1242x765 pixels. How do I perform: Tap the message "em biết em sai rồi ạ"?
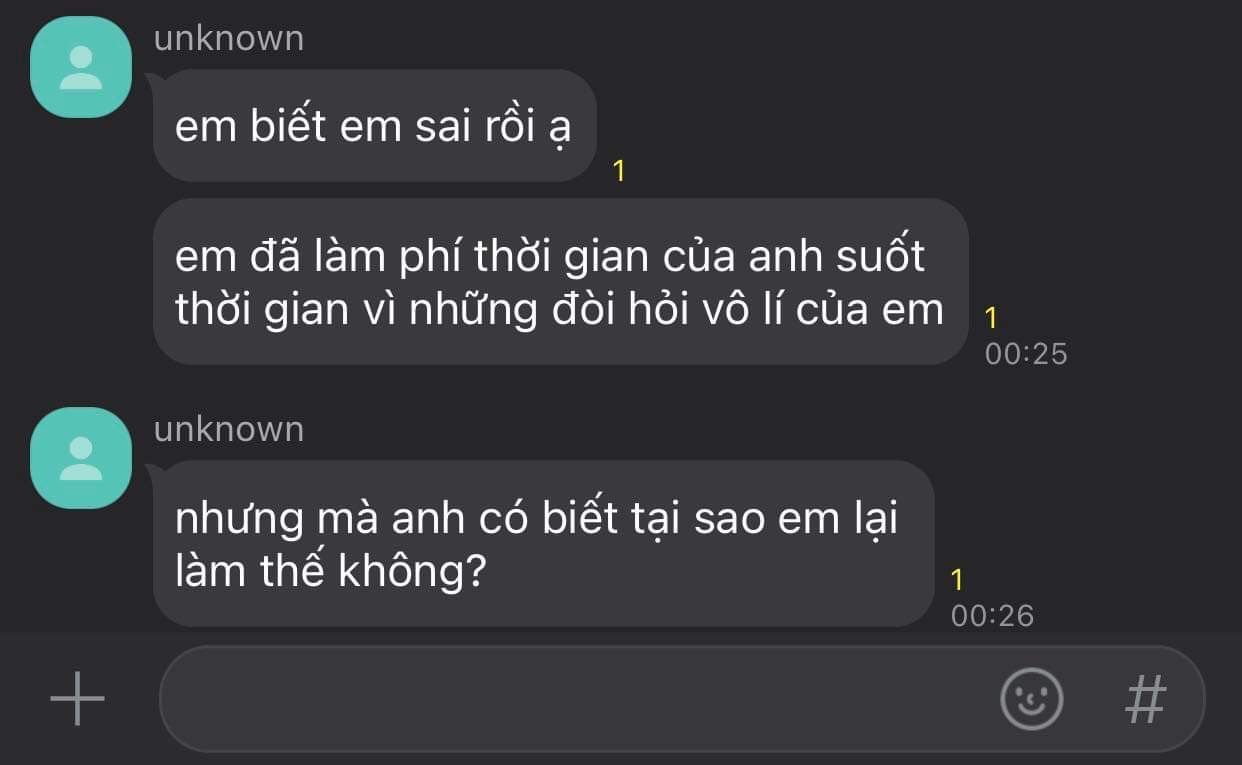[x=375, y=126]
